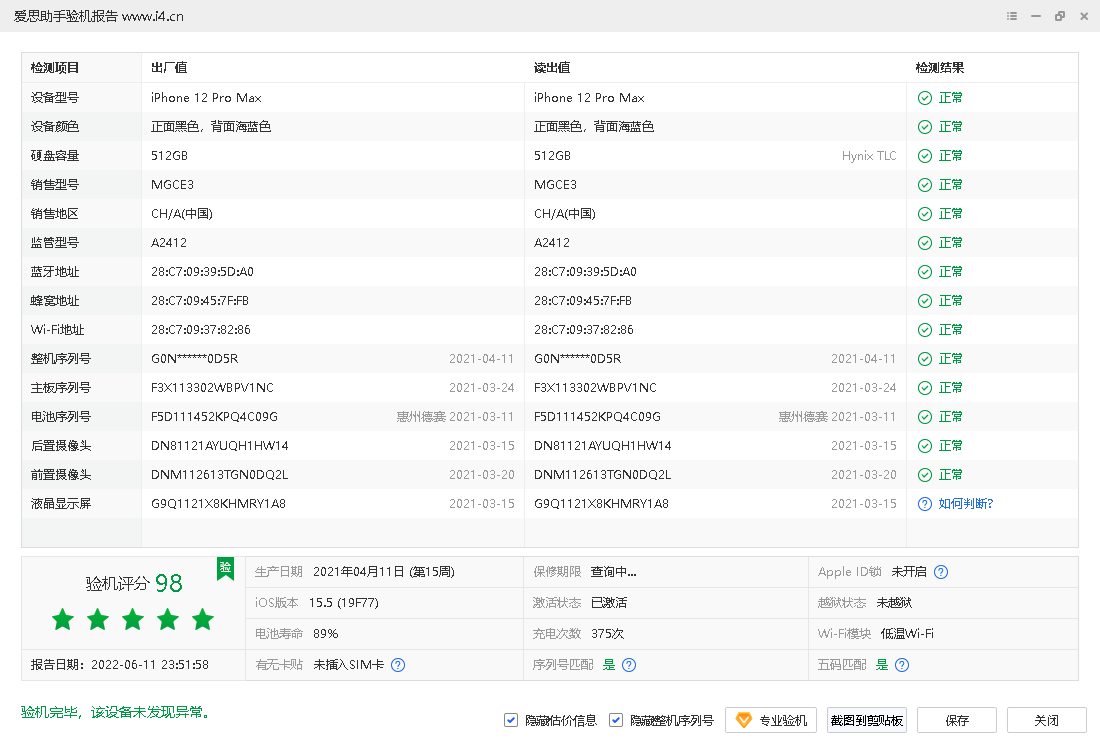This screenshot has width=1100, height=749.
Task: Select report date 2022-06-11 23:51:58
Action: [150, 665]
